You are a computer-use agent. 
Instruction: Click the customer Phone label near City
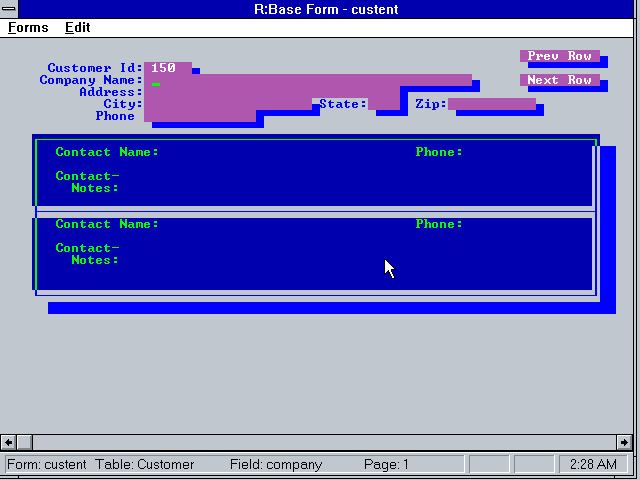pos(115,116)
